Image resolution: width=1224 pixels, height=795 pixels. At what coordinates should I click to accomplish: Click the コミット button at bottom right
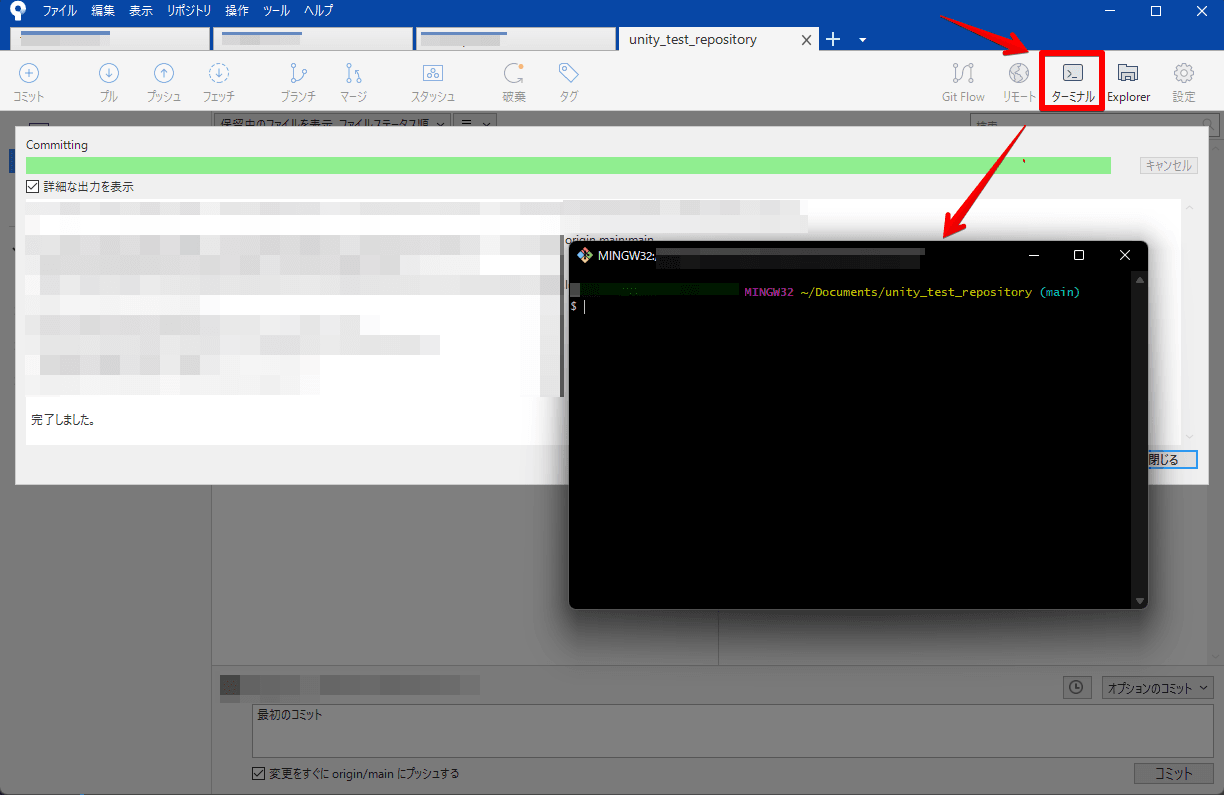click(x=1173, y=773)
